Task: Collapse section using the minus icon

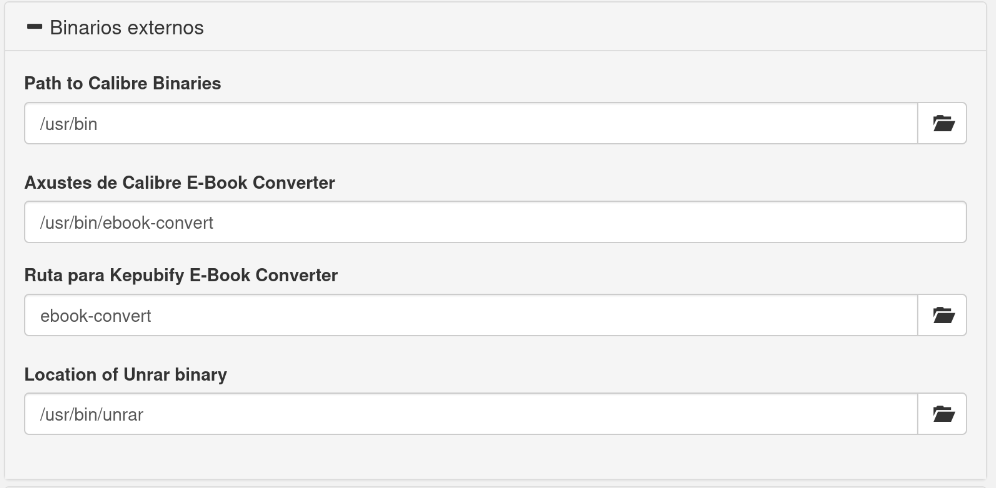Action: (34, 27)
